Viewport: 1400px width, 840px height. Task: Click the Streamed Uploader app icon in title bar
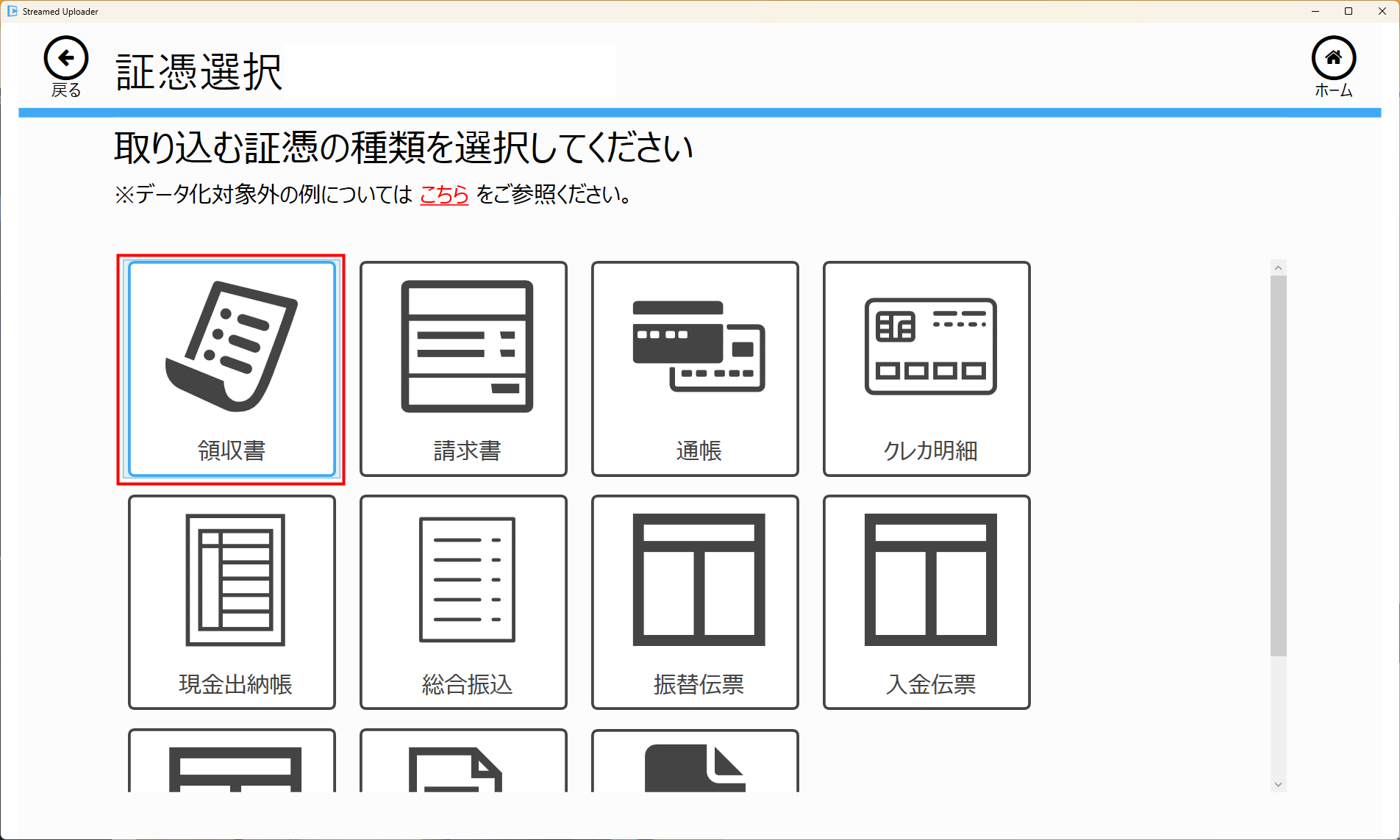pyautogui.click(x=12, y=11)
